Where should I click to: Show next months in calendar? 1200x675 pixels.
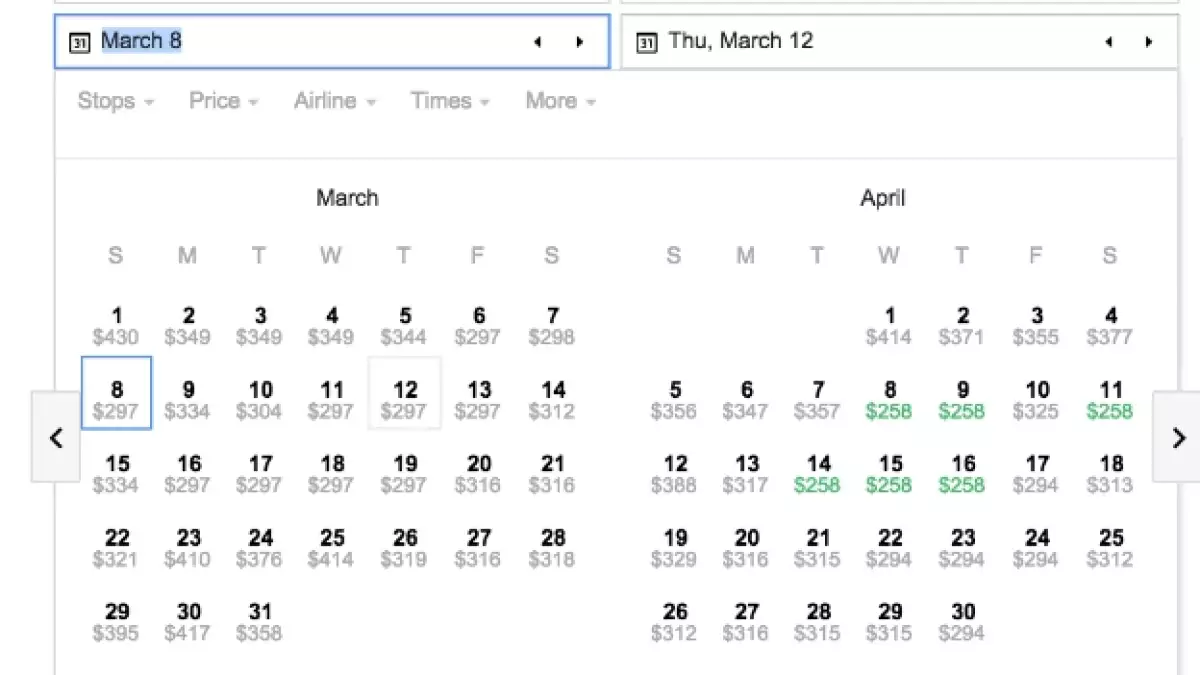click(x=1177, y=437)
